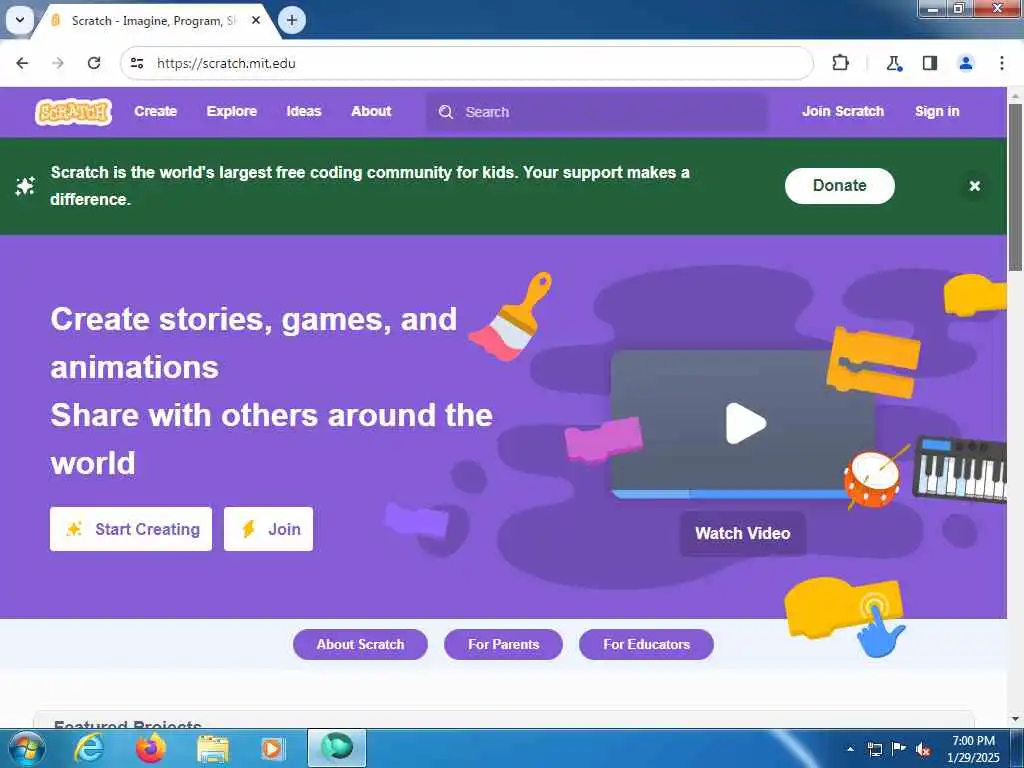Click Start Creating button
This screenshot has width=1024, height=768.
click(131, 529)
